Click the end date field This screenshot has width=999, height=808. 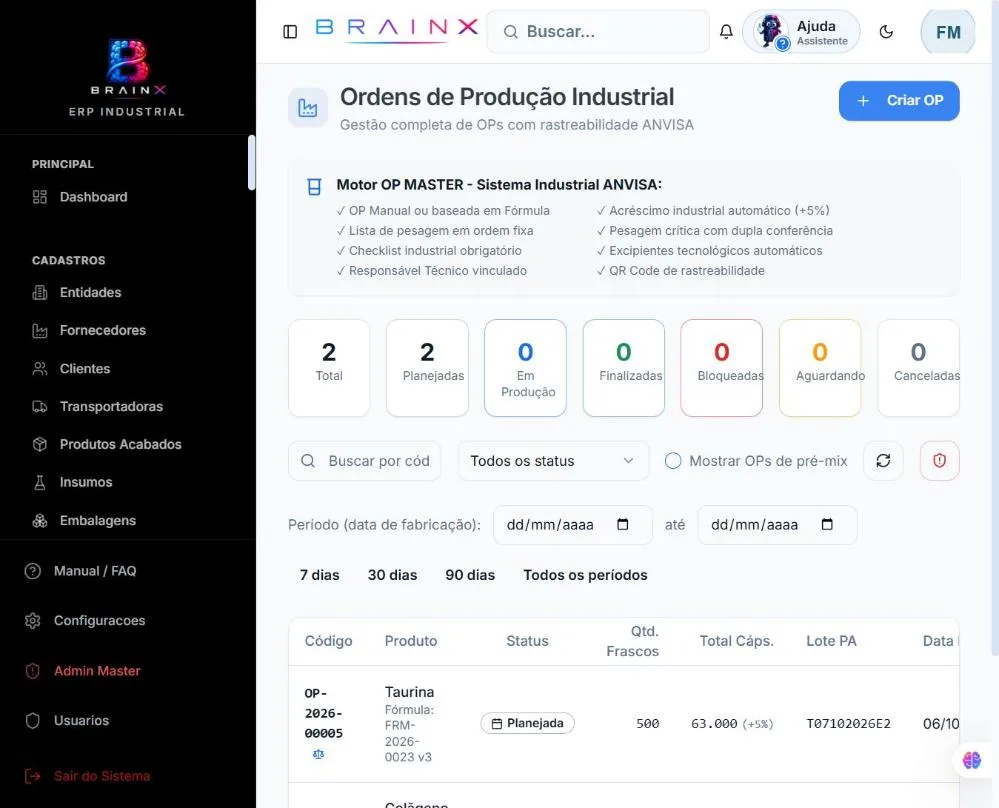click(777, 524)
